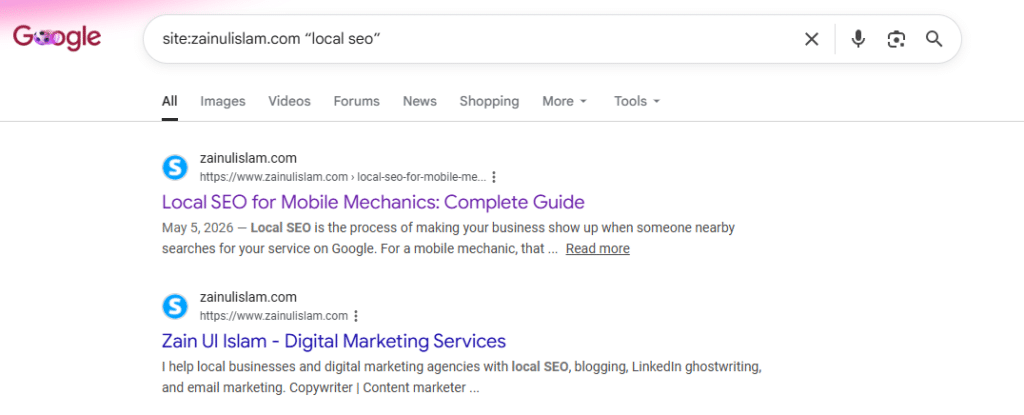Start voice search with microphone icon
Viewport: 1024px width, 415px height.
tap(858, 39)
